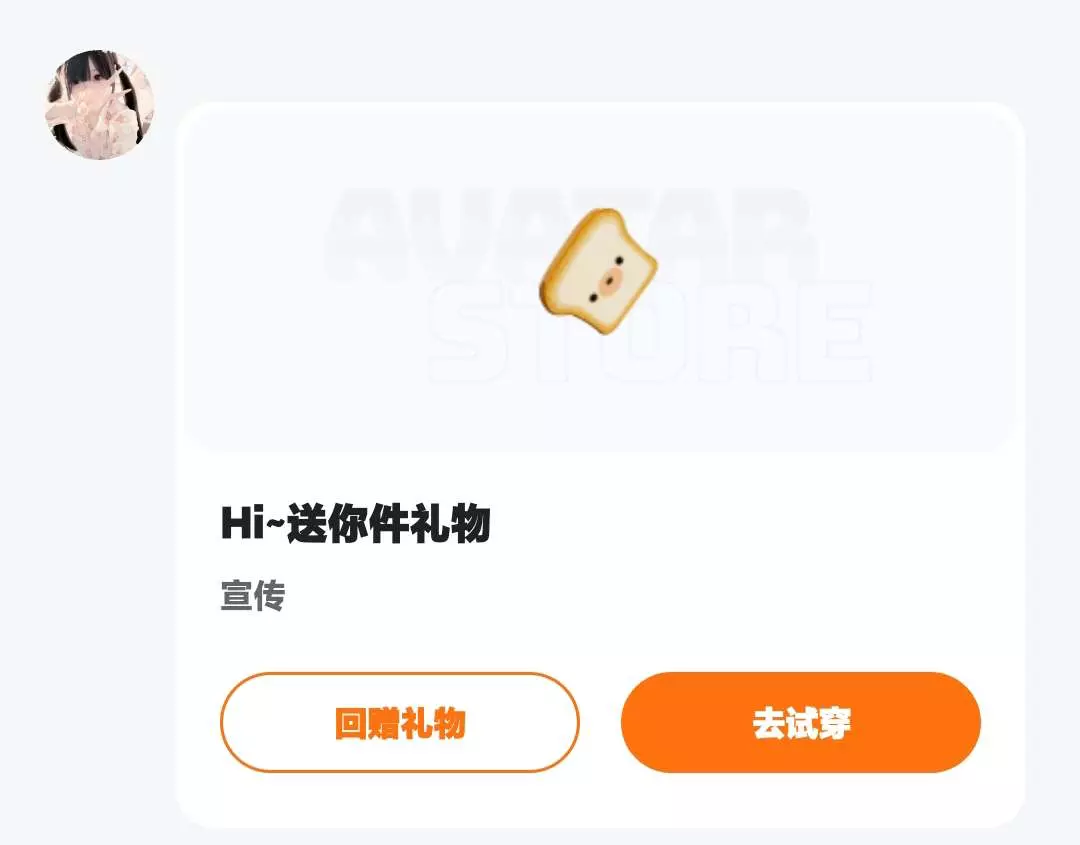The height and width of the screenshot is (845, 1080).
Task: Click the girl photo avatar thumbnail
Action: tap(100, 105)
